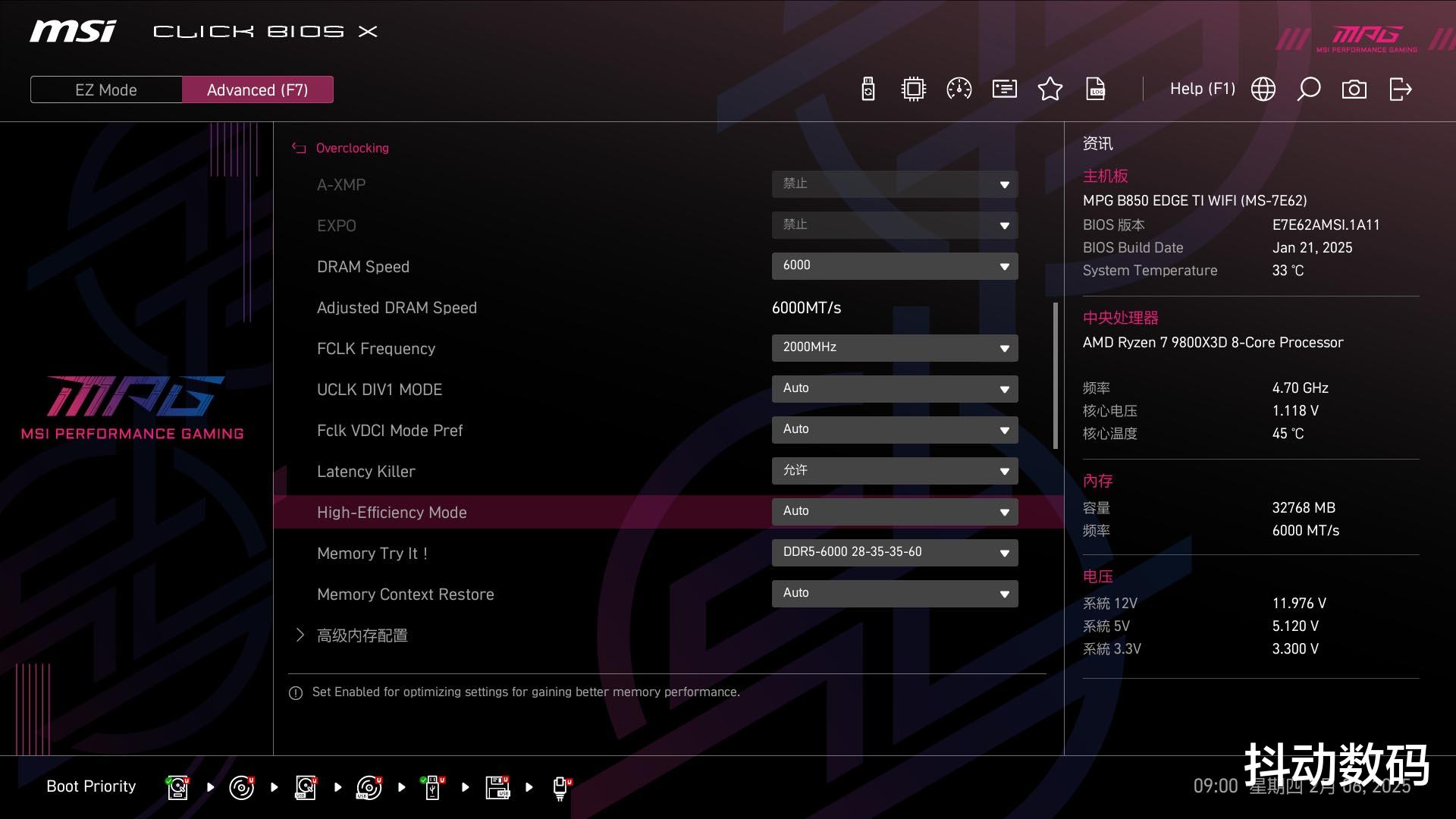Select the High-Efficiency Mode row label
This screenshot has width=1456, height=819.
[x=392, y=513]
